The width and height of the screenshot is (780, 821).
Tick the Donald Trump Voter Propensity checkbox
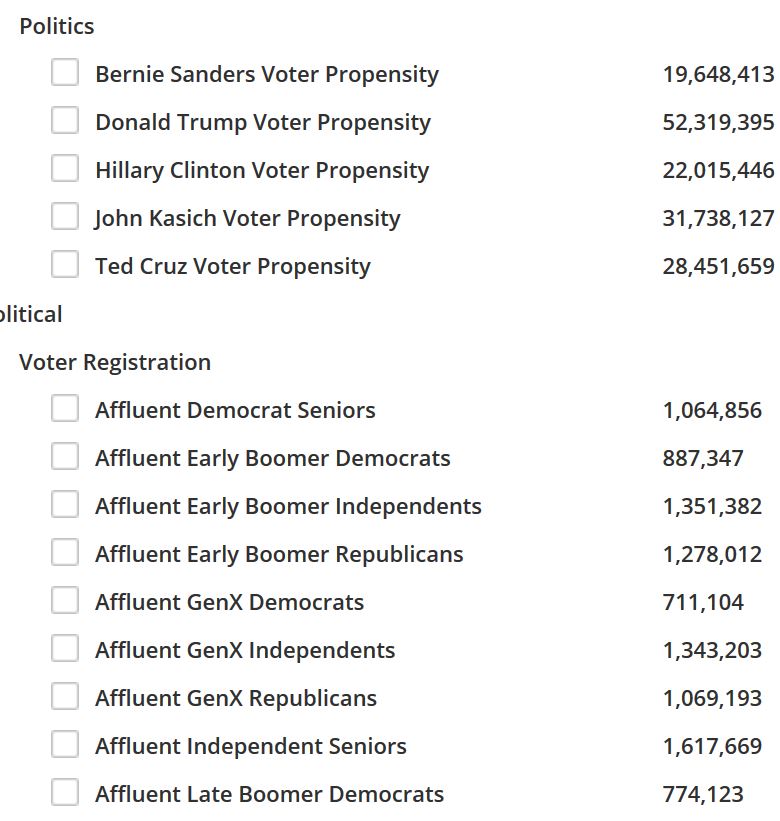tap(65, 120)
